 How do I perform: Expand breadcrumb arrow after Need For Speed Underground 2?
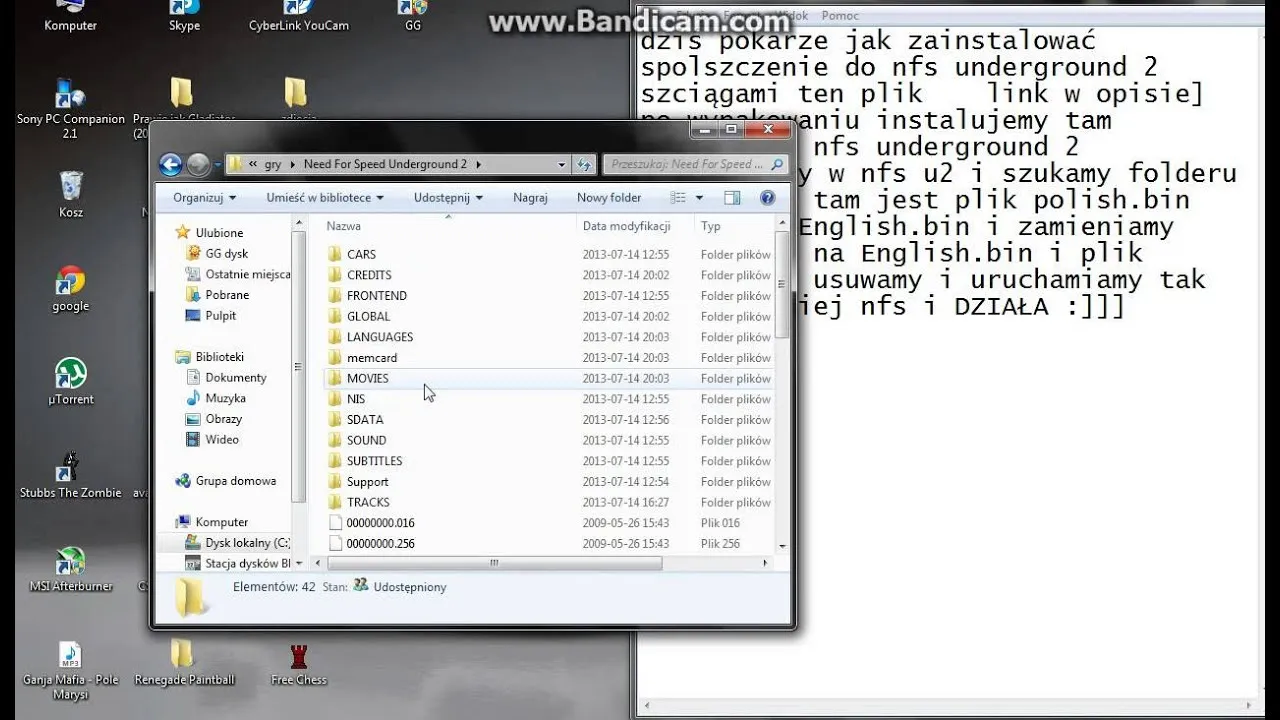[479, 164]
